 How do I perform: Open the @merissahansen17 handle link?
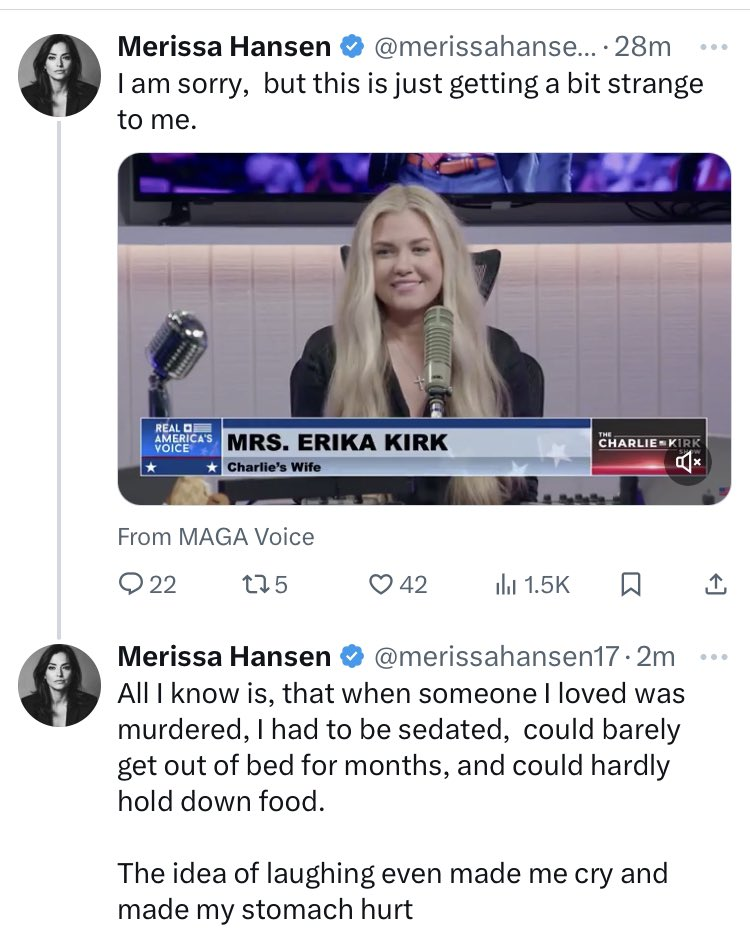coord(498,657)
